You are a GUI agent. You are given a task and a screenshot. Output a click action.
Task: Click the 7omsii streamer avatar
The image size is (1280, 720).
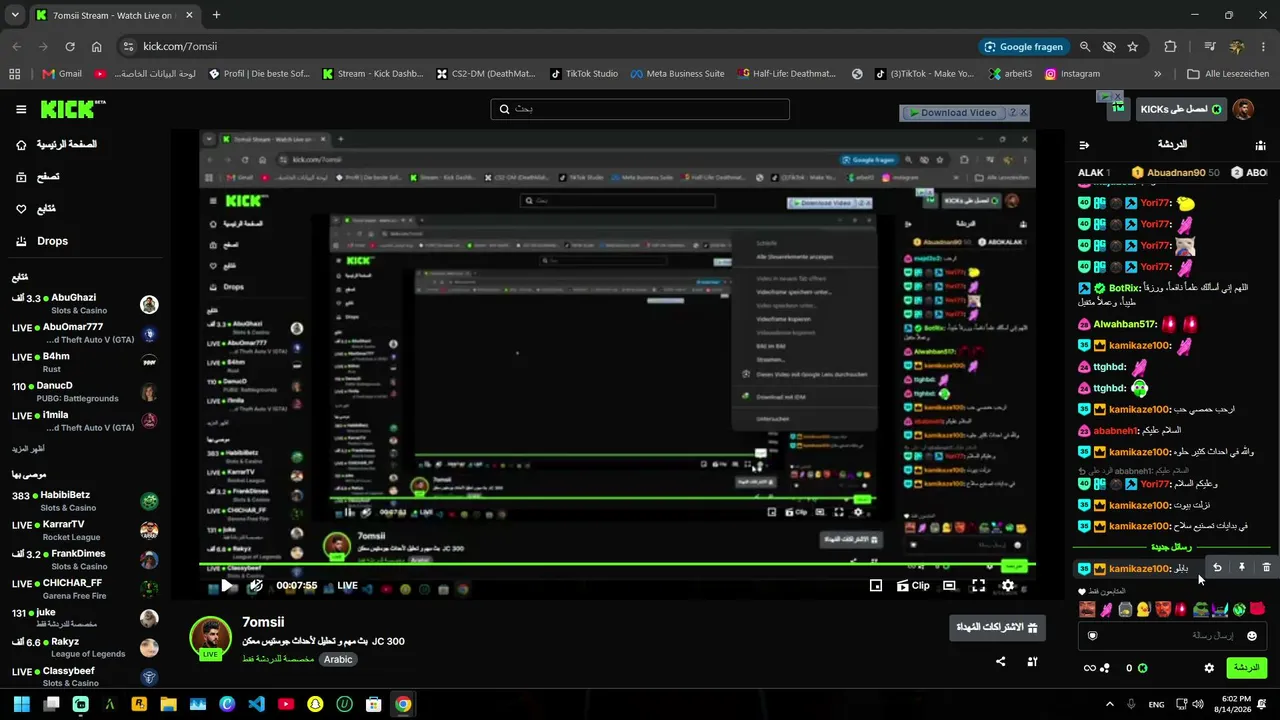(x=210, y=637)
